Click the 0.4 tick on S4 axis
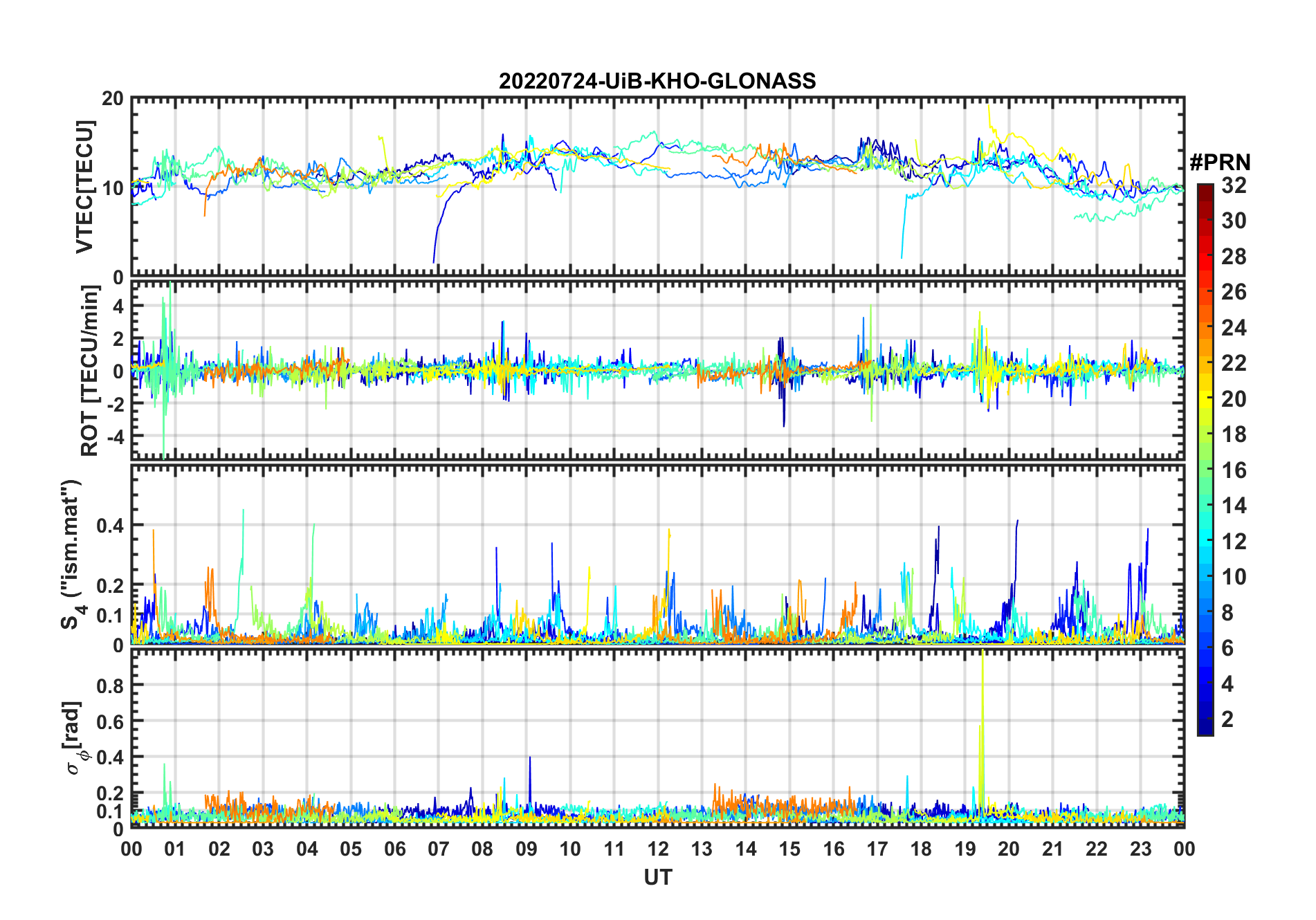The width and height of the screenshot is (1316, 920). click(110, 525)
